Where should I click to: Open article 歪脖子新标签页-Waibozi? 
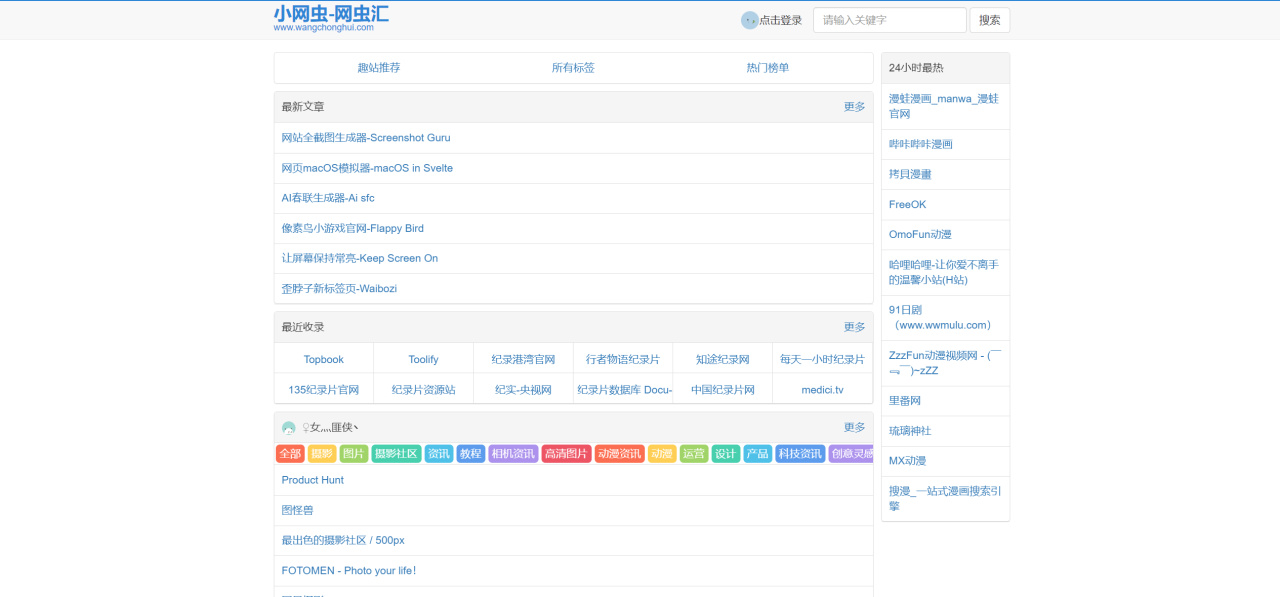point(339,288)
